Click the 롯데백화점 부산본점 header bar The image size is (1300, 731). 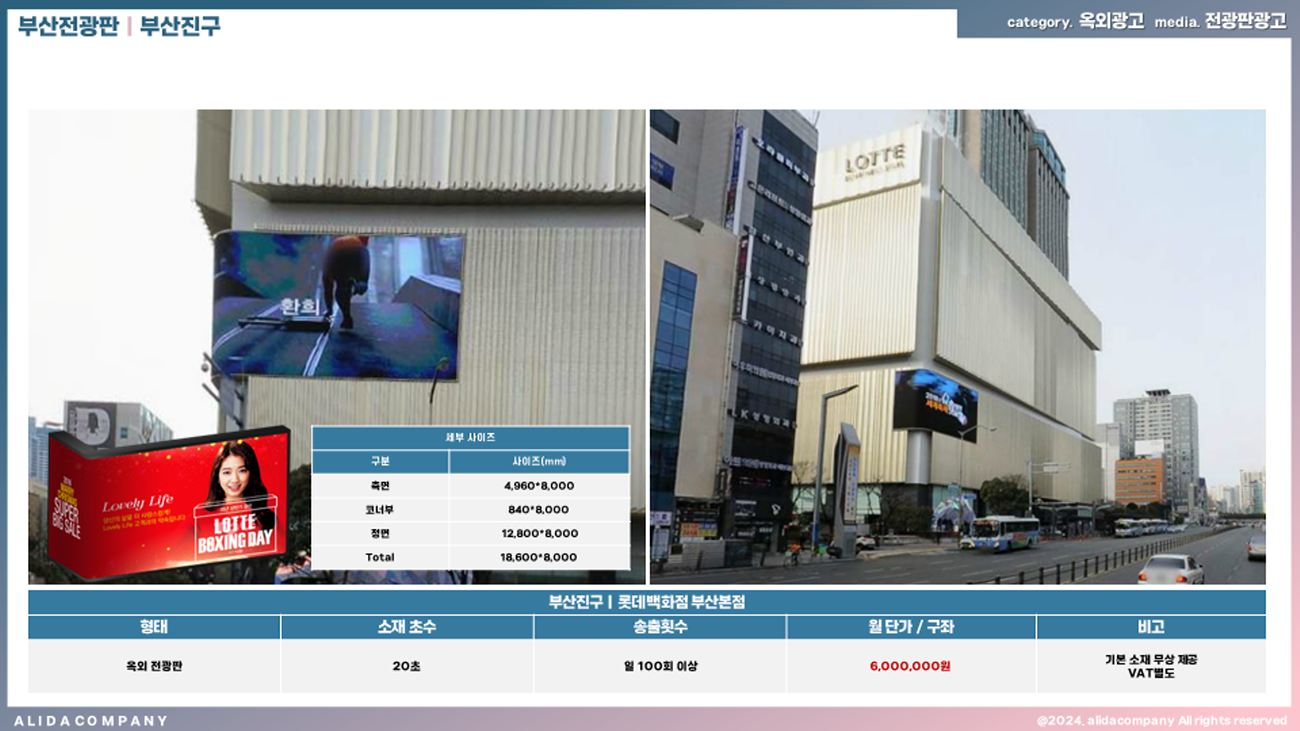point(646,602)
